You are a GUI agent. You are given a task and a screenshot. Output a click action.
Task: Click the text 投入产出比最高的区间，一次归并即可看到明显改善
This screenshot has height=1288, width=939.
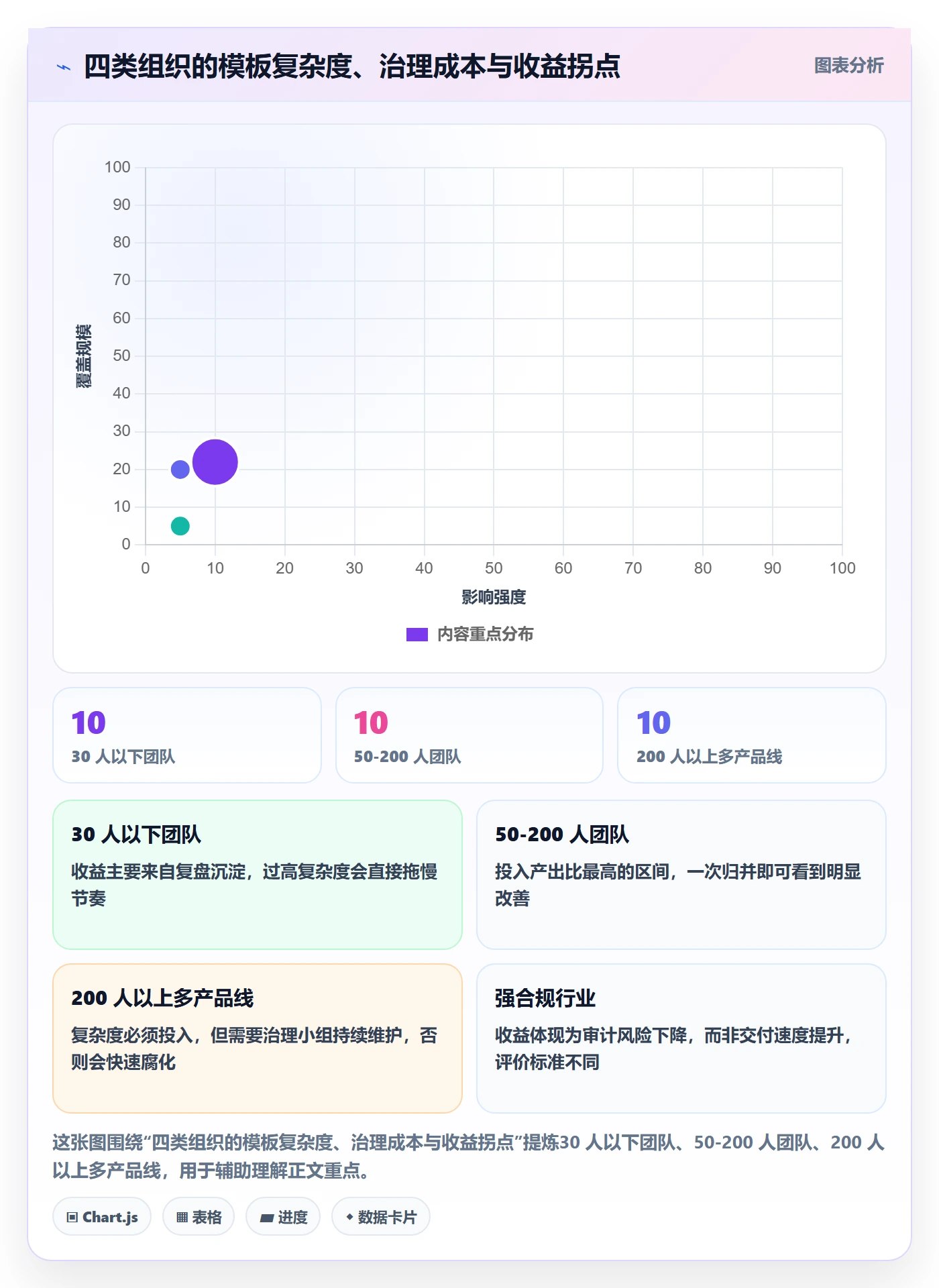(678, 885)
